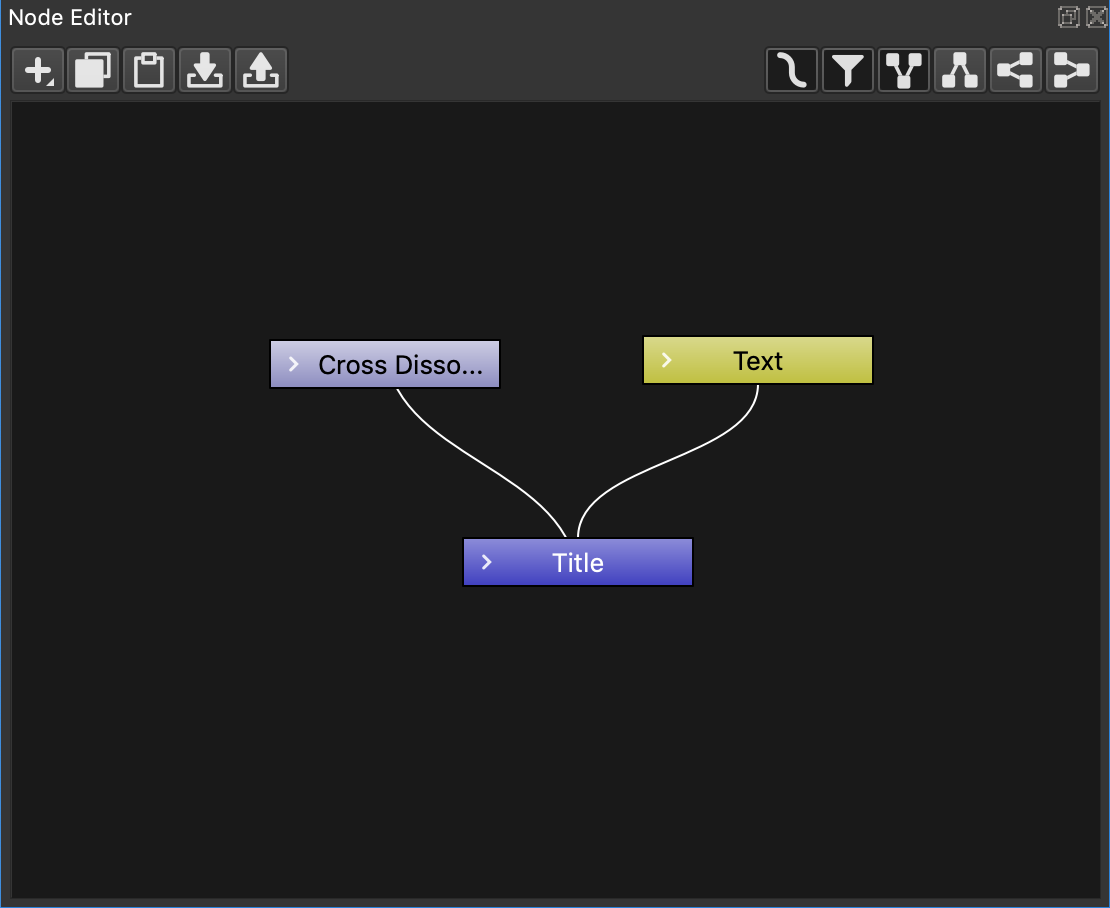Toggle curved edges S-curve icon
1110x908 pixels.
(x=791, y=70)
